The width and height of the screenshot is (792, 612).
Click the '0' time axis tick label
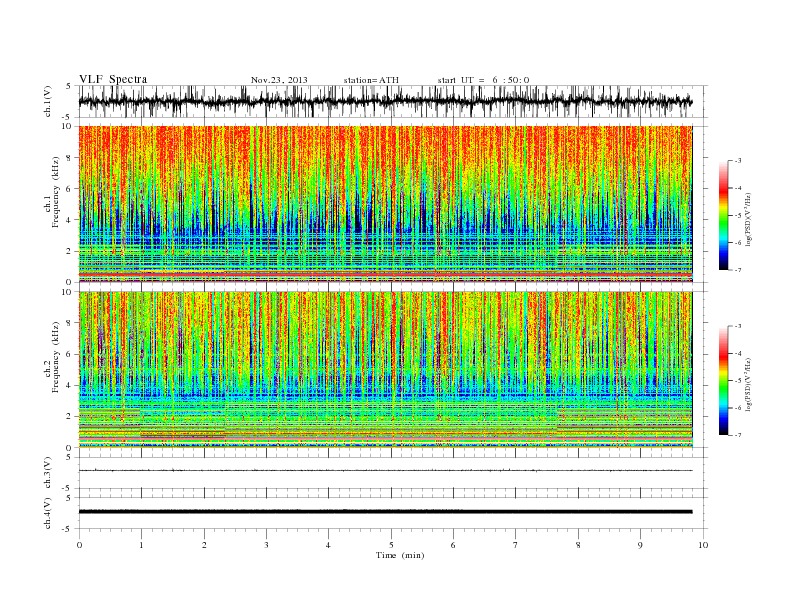79,545
